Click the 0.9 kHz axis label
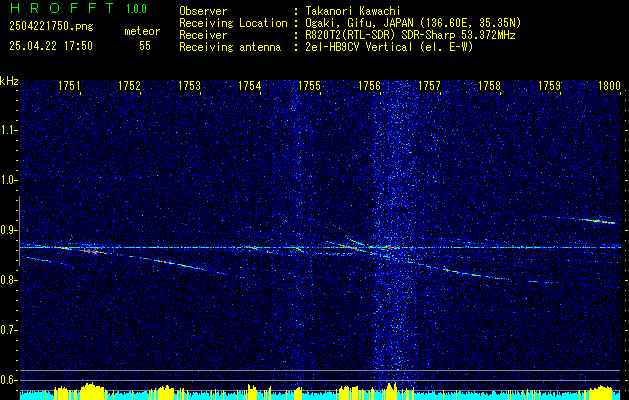Screen dimensions: 629x400 point(8,230)
